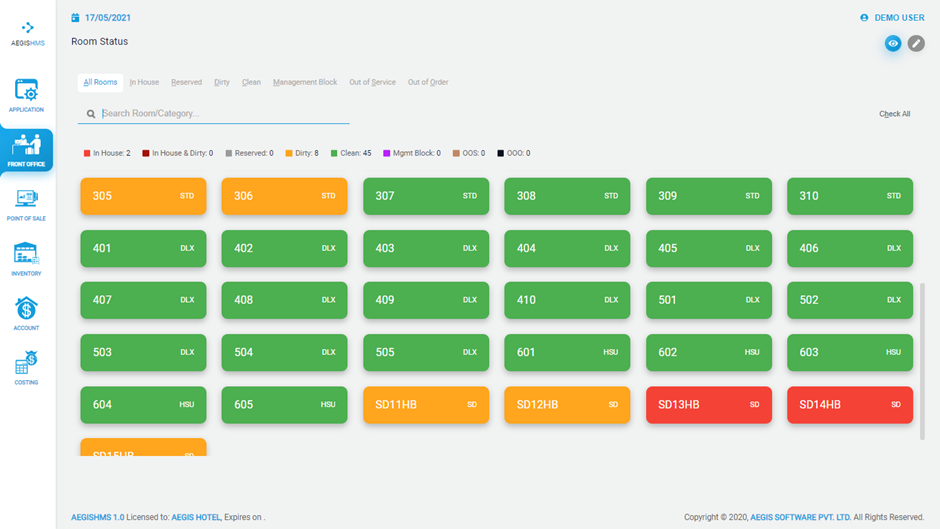
Task: Select the Management Block tab
Action: tap(305, 82)
